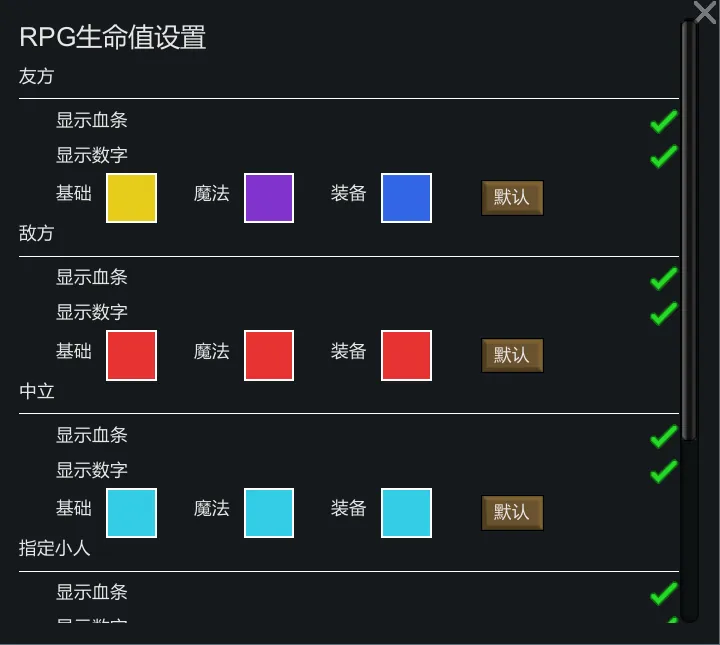Toggle 显示血条 checkbox under 指定小人
This screenshot has height=645, width=720.
pyautogui.click(x=664, y=594)
